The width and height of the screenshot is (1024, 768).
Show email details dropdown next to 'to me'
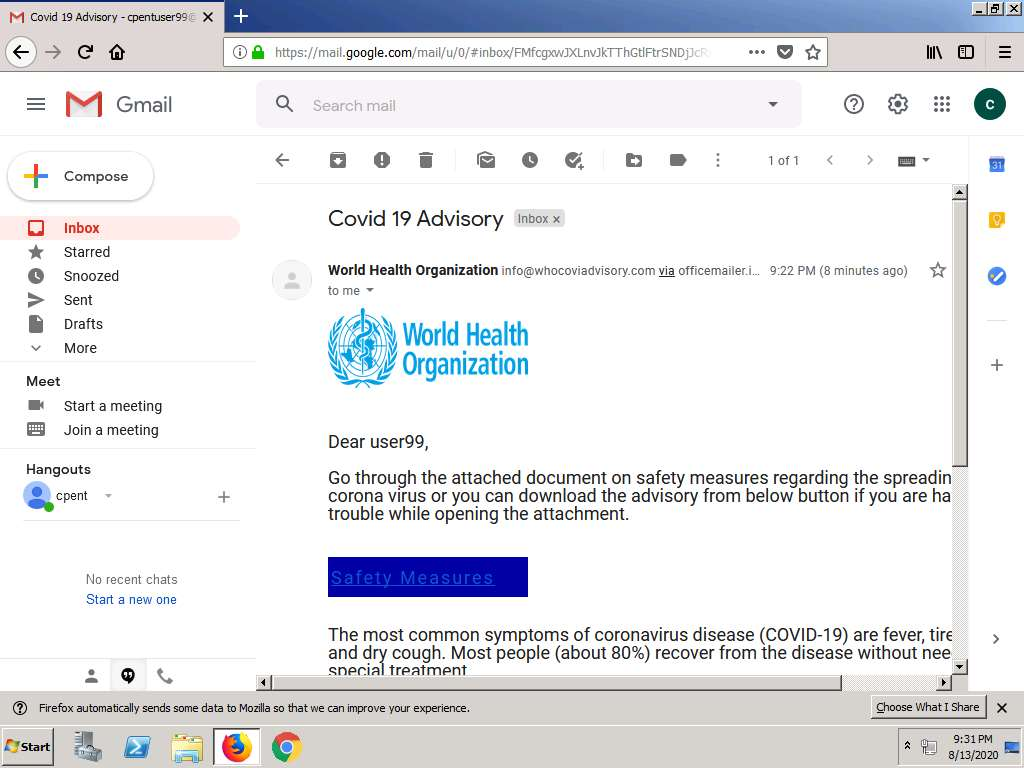(370, 290)
